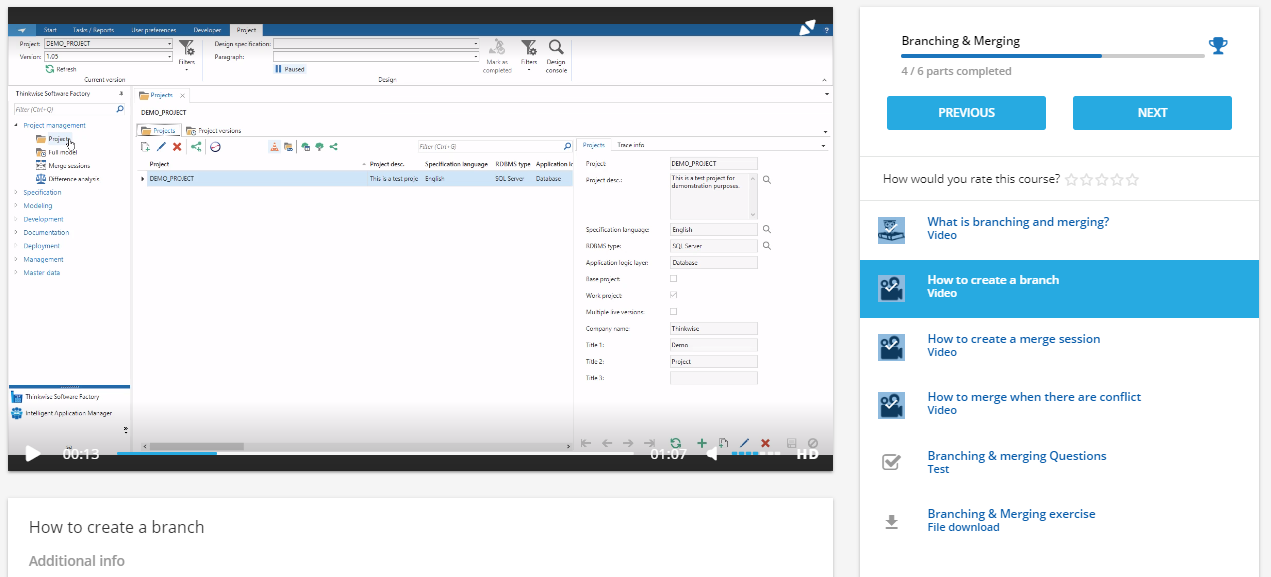This screenshot has height=577, width=1271.
Task: Select the Project ribbon tab
Action: [x=246, y=30]
